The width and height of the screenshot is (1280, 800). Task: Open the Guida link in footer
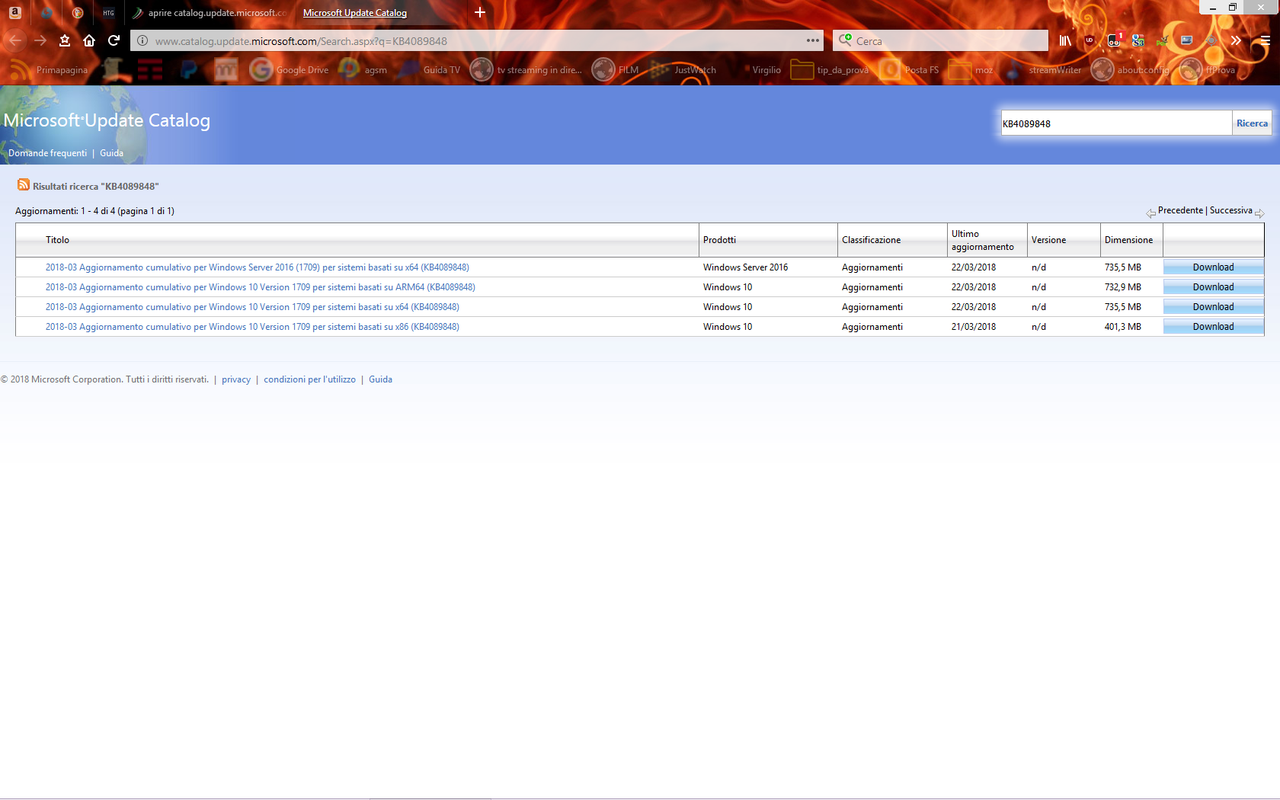tap(380, 380)
